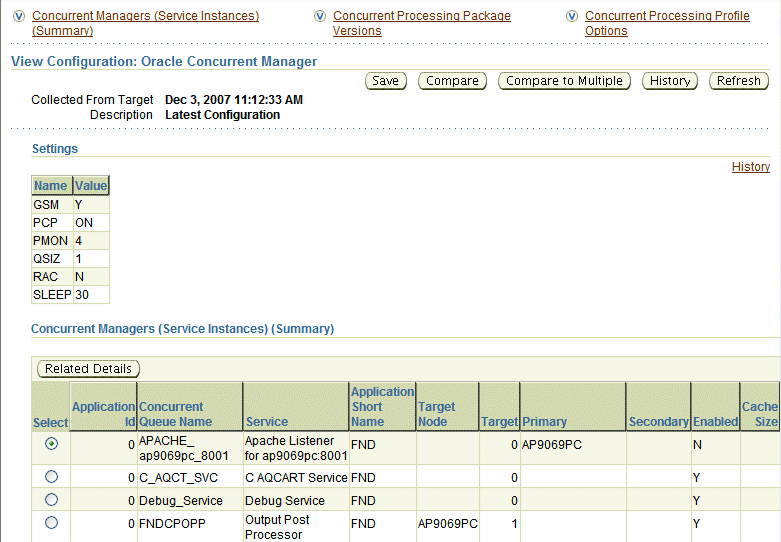
Task: Click the SLEEP setting name
Action: click(52, 294)
